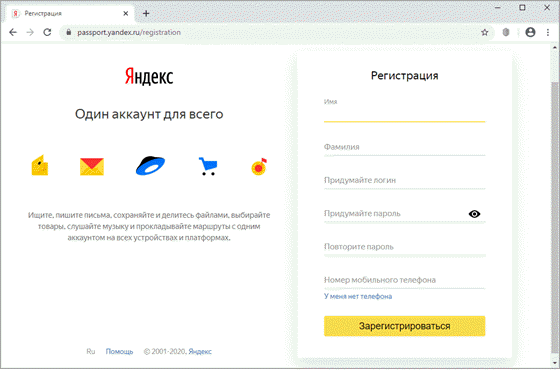
Task: Click the Фамилия input field
Action: [404, 147]
